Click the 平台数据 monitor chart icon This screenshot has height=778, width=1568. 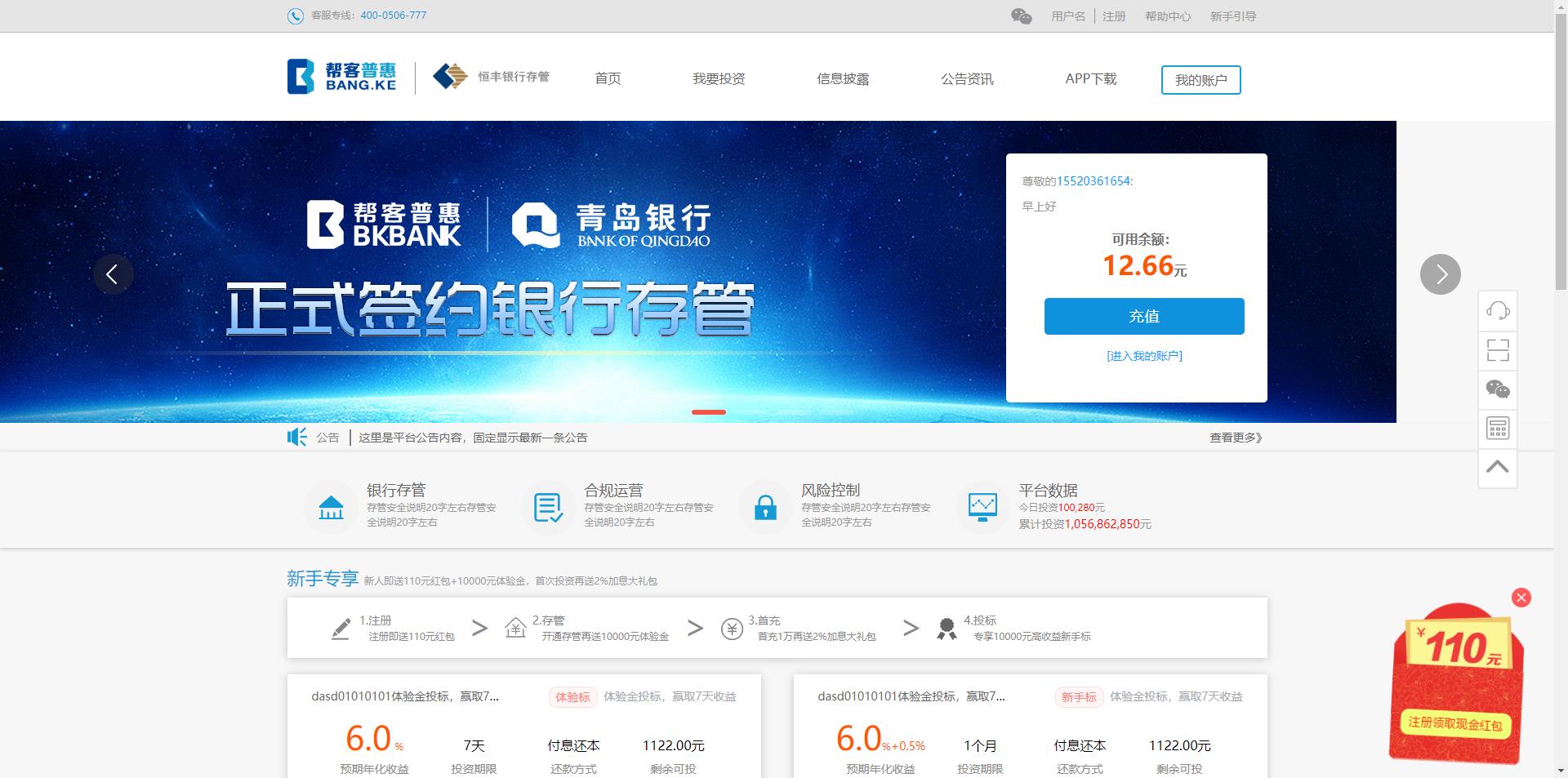982,507
